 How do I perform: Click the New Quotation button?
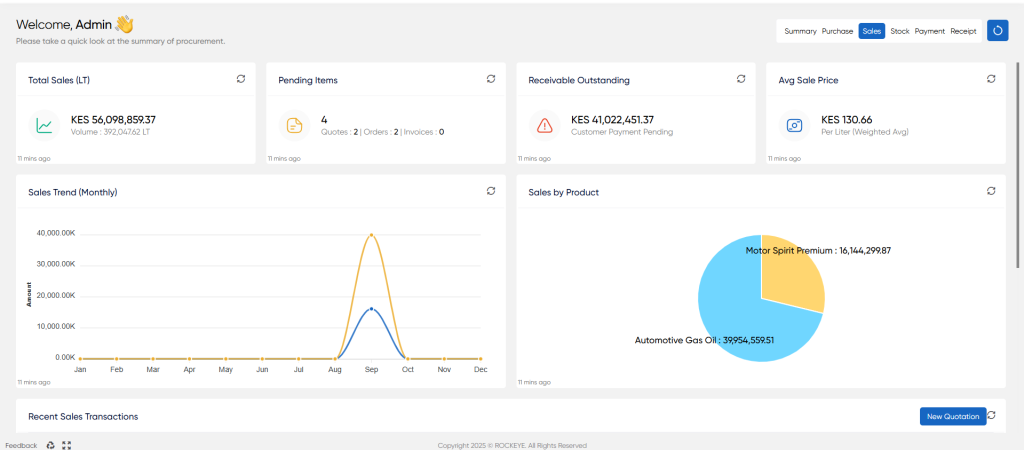(x=953, y=417)
